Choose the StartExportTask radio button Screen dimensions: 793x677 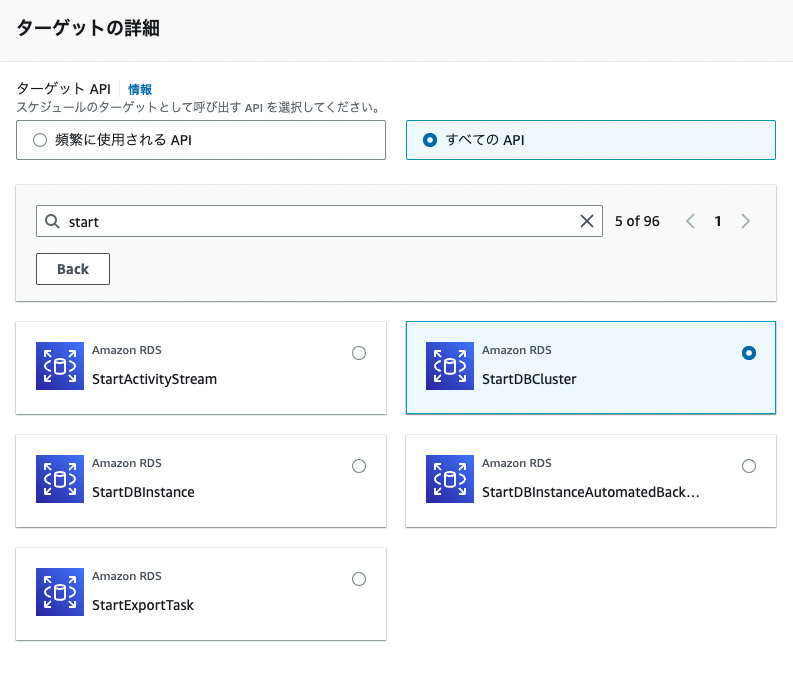point(359,579)
